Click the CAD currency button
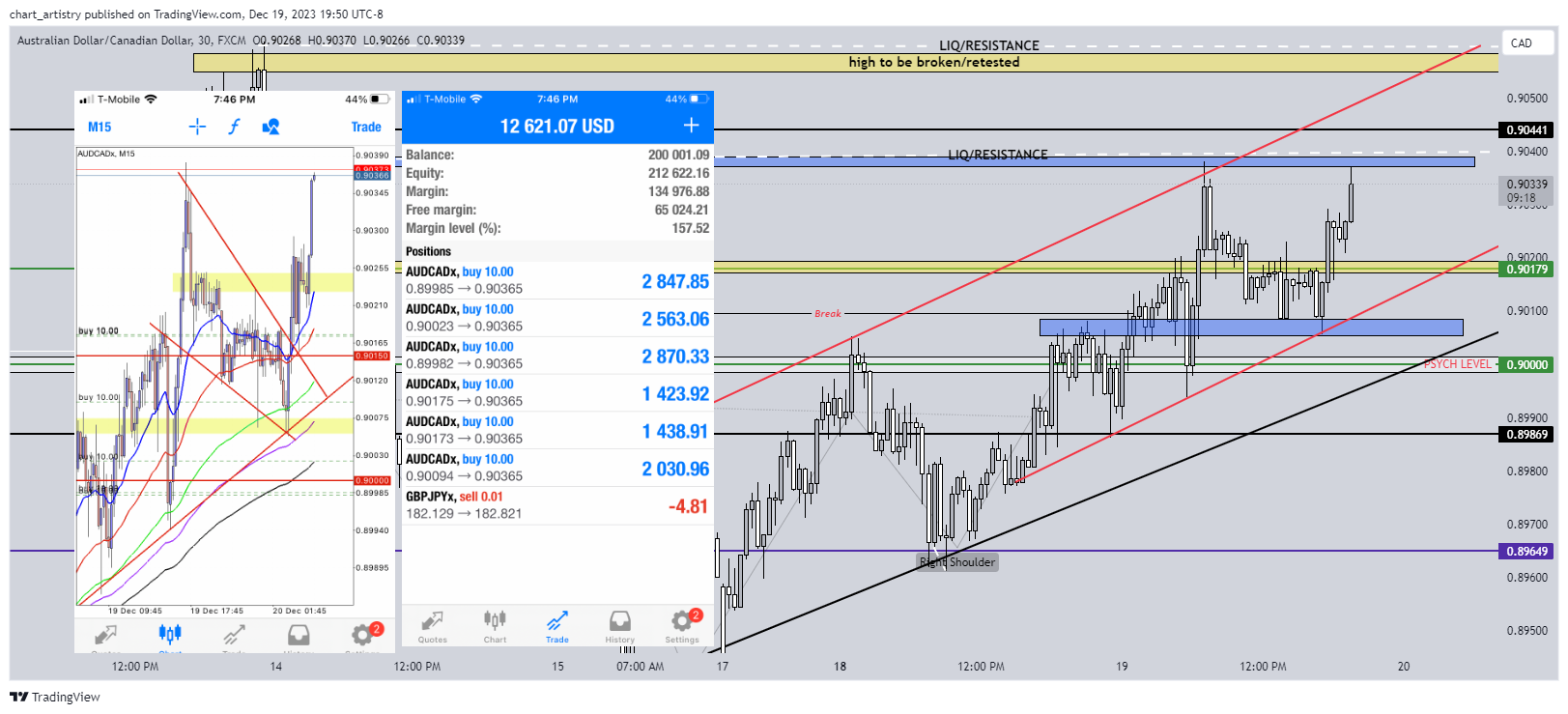1568x714 pixels. tap(1529, 43)
